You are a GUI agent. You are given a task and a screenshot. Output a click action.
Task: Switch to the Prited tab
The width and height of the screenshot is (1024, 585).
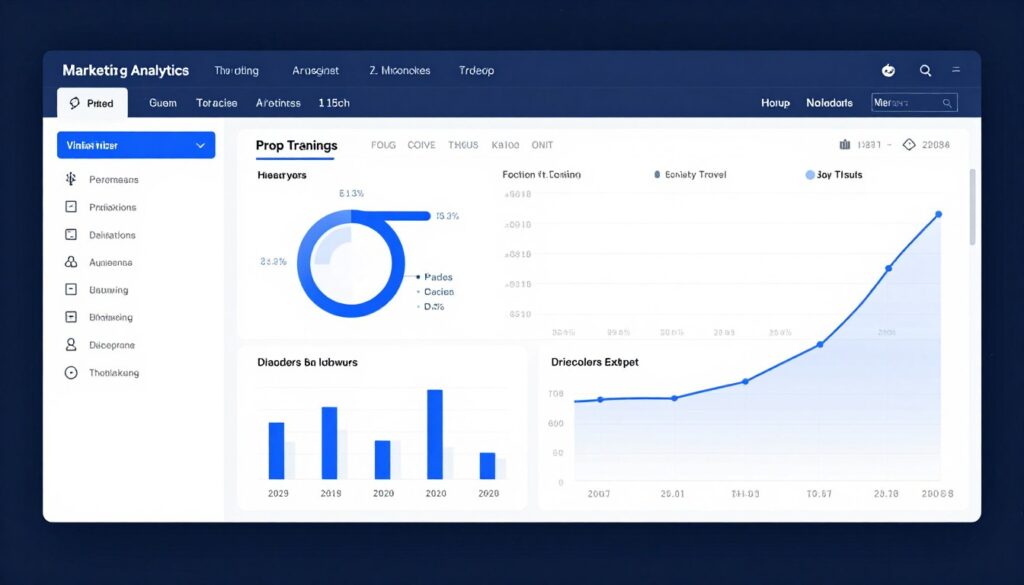[x=92, y=103]
